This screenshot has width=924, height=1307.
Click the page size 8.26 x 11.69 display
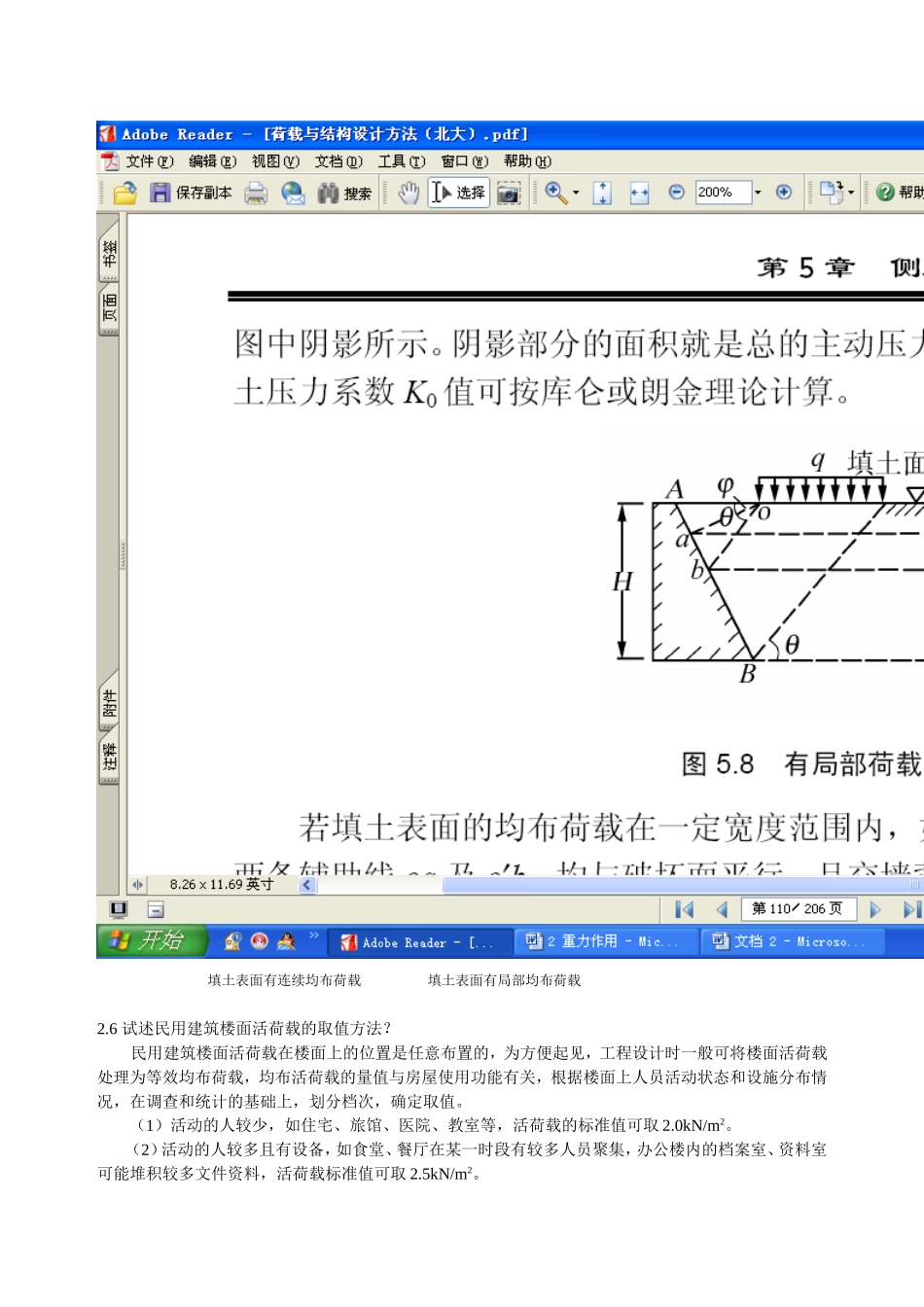tap(221, 884)
